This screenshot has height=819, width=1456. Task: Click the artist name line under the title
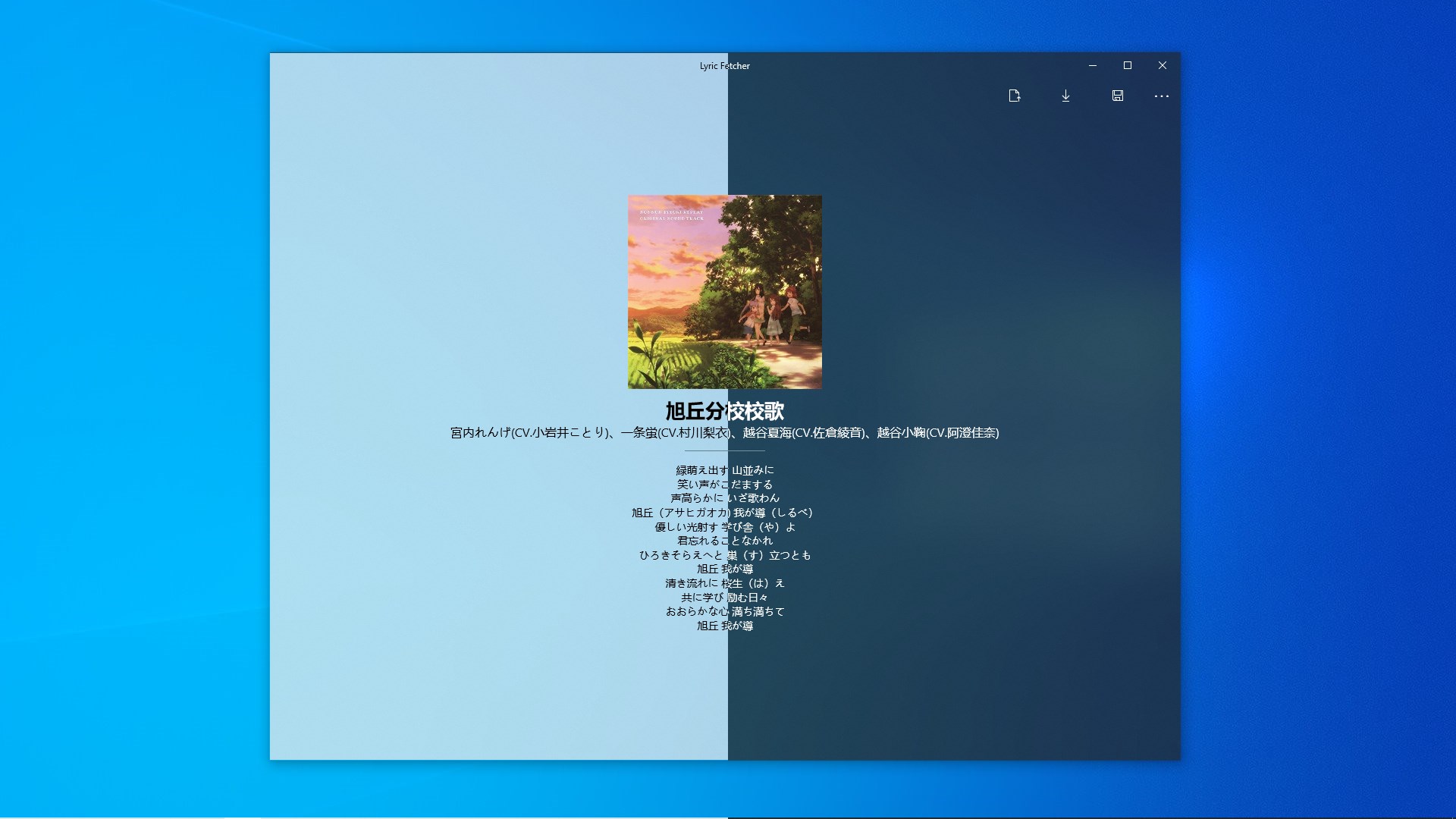[724, 433]
